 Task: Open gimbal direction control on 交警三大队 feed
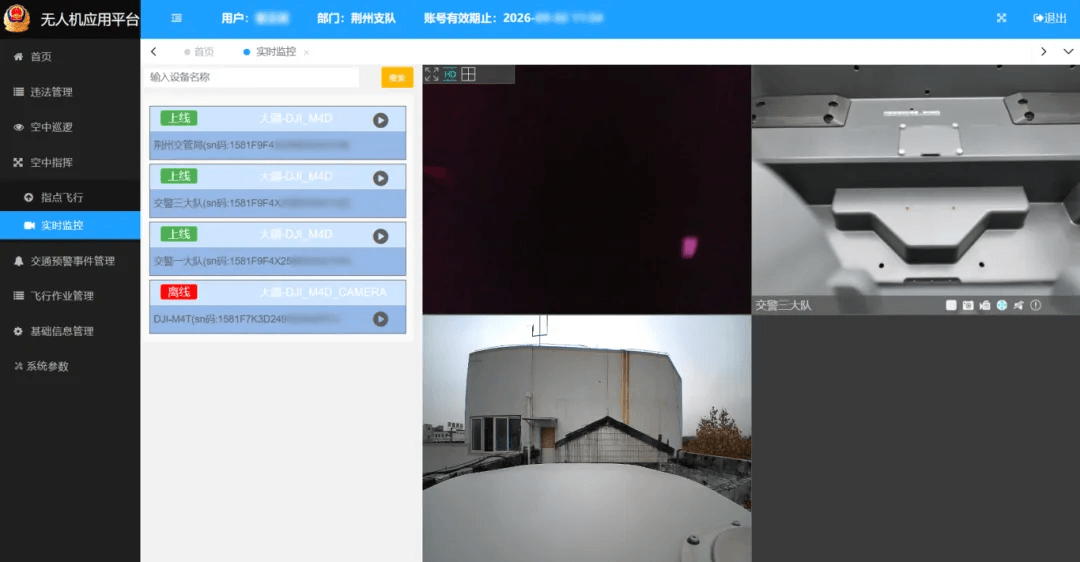click(1001, 305)
